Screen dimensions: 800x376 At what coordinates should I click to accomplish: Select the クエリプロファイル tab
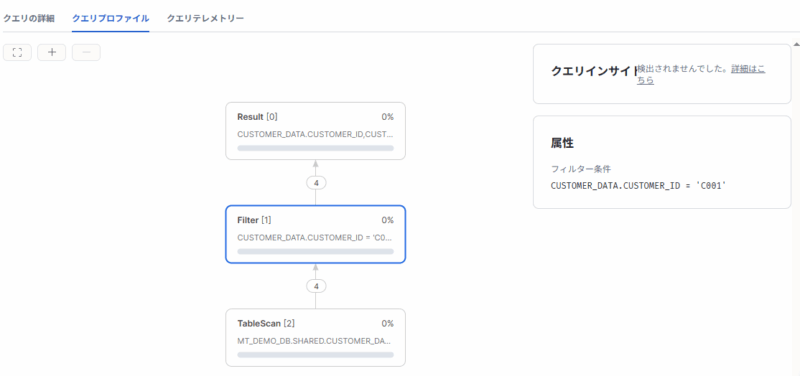111,18
